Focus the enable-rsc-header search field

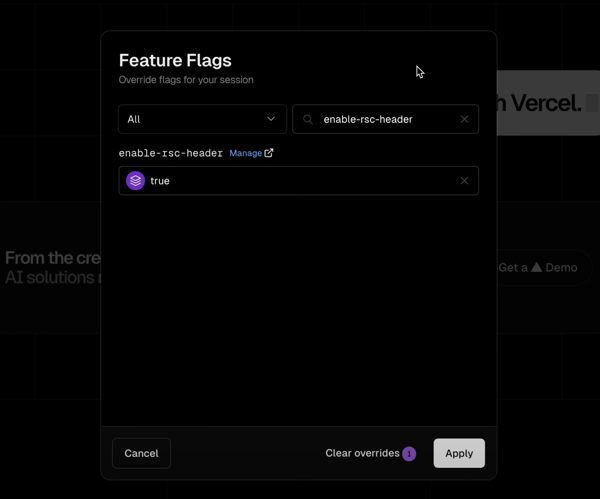point(385,119)
